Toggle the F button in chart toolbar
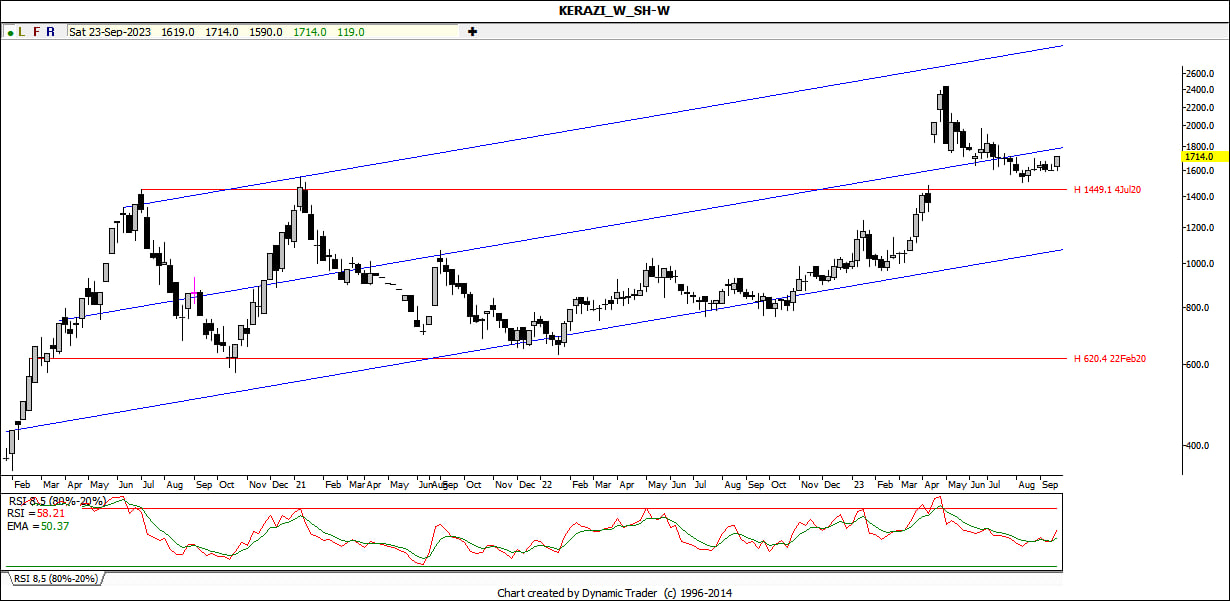The image size is (1230, 601). [x=37, y=32]
